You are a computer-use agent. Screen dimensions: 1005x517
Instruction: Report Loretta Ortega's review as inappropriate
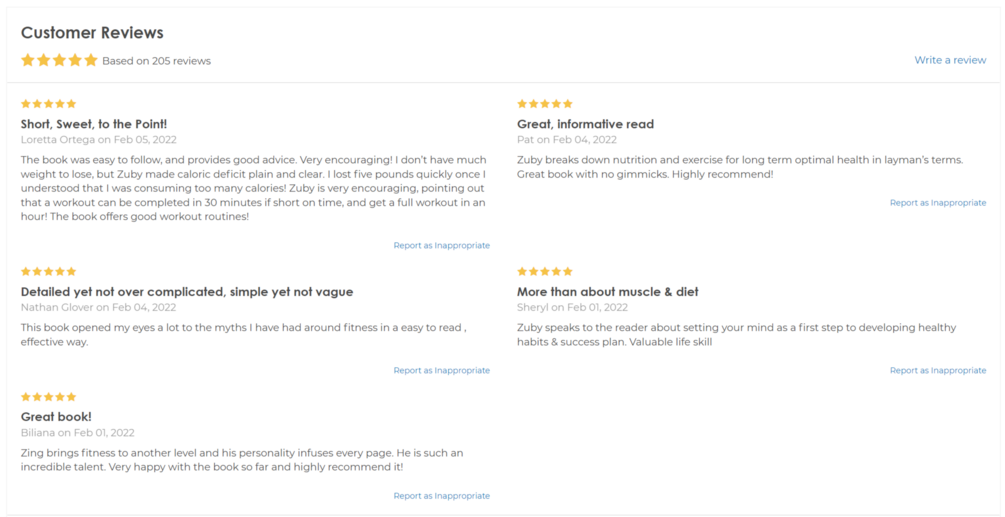tap(442, 245)
